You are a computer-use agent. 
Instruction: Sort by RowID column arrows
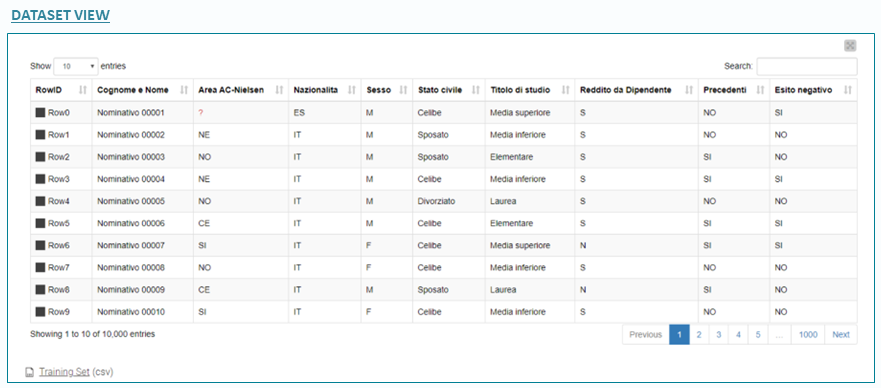pyautogui.click(x=83, y=90)
